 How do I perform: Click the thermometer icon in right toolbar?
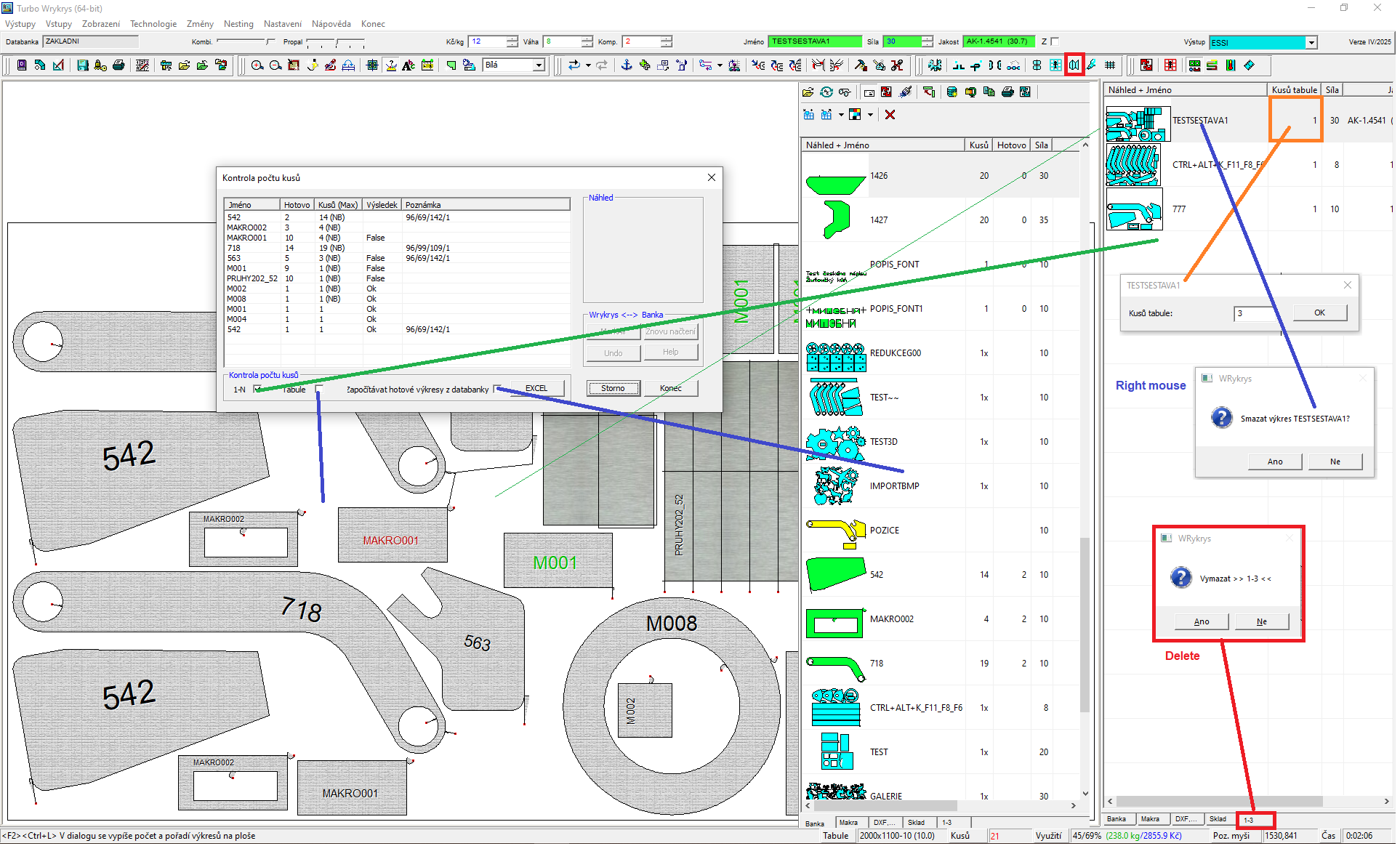(x=1231, y=66)
